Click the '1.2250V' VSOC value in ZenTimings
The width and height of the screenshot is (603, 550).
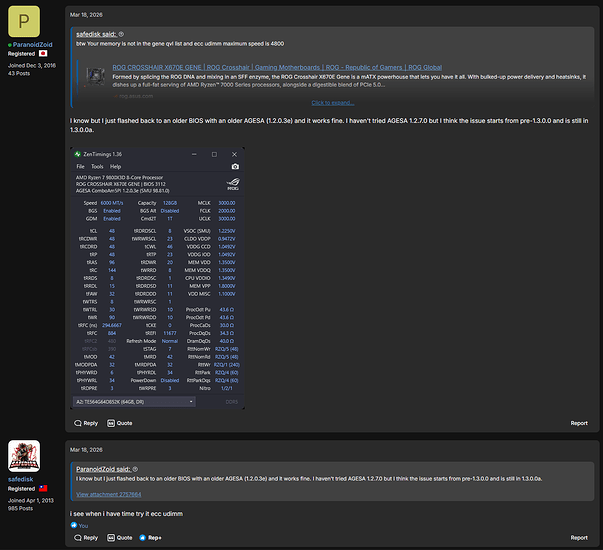227,231
